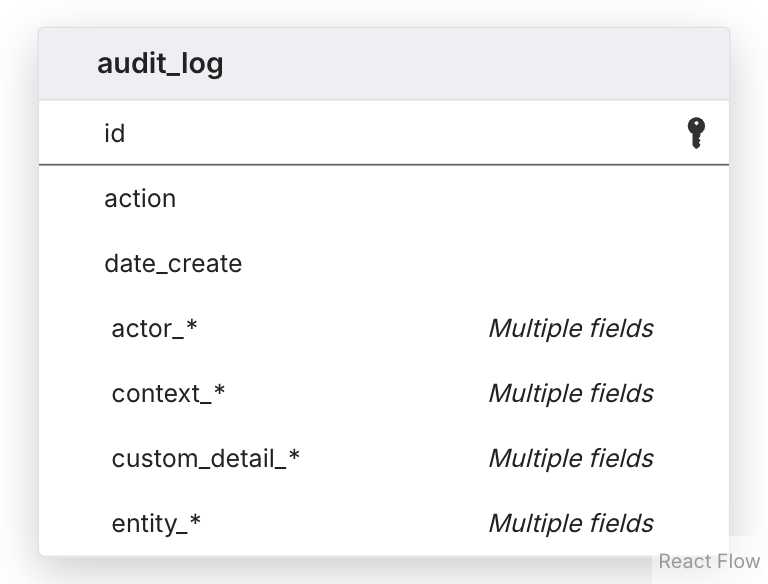Click Multiple fields beside context_*
Viewport: 768px width, 584px height.
click(x=570, y=393)
